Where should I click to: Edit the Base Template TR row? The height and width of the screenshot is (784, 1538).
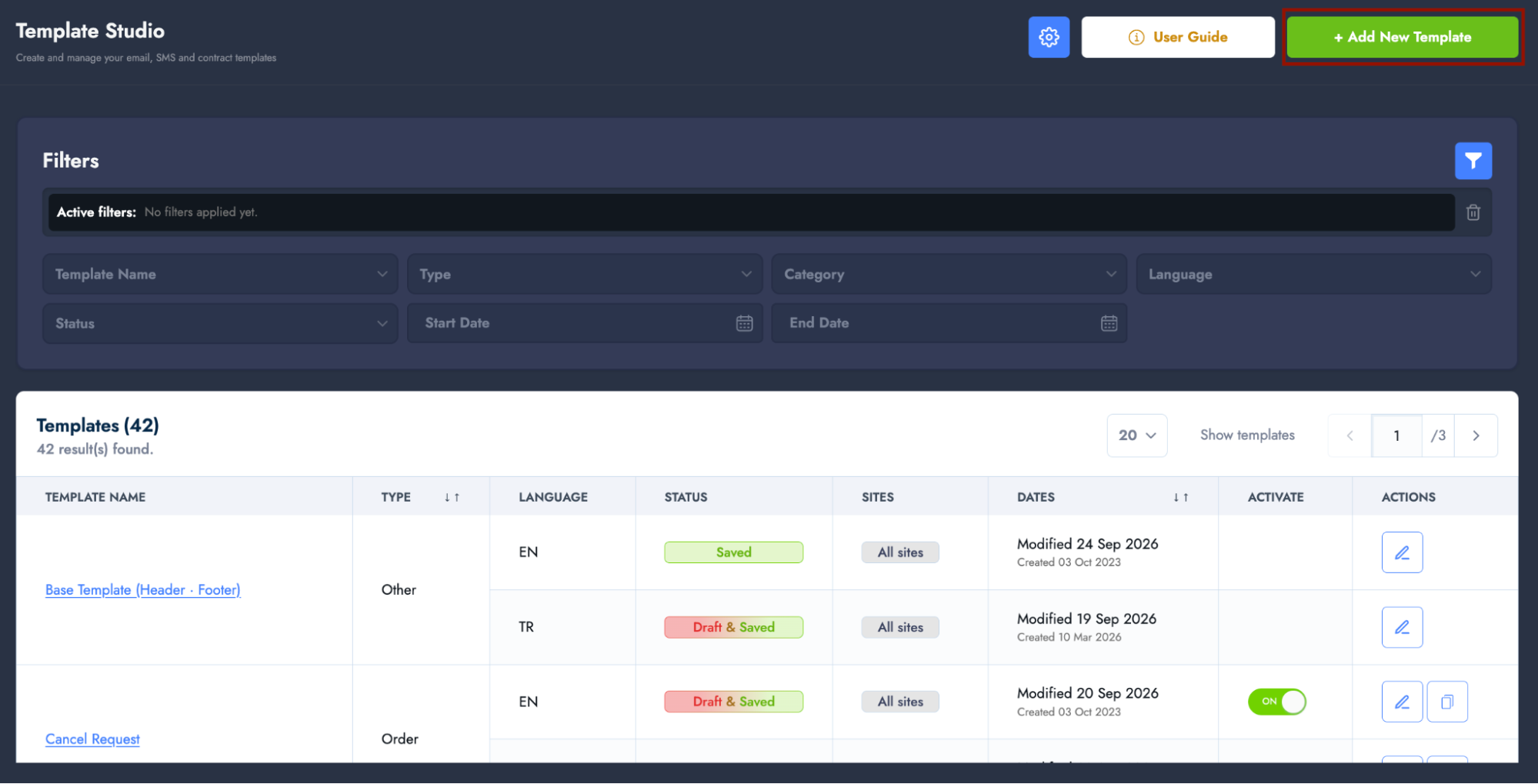[x=1402, y=627]
